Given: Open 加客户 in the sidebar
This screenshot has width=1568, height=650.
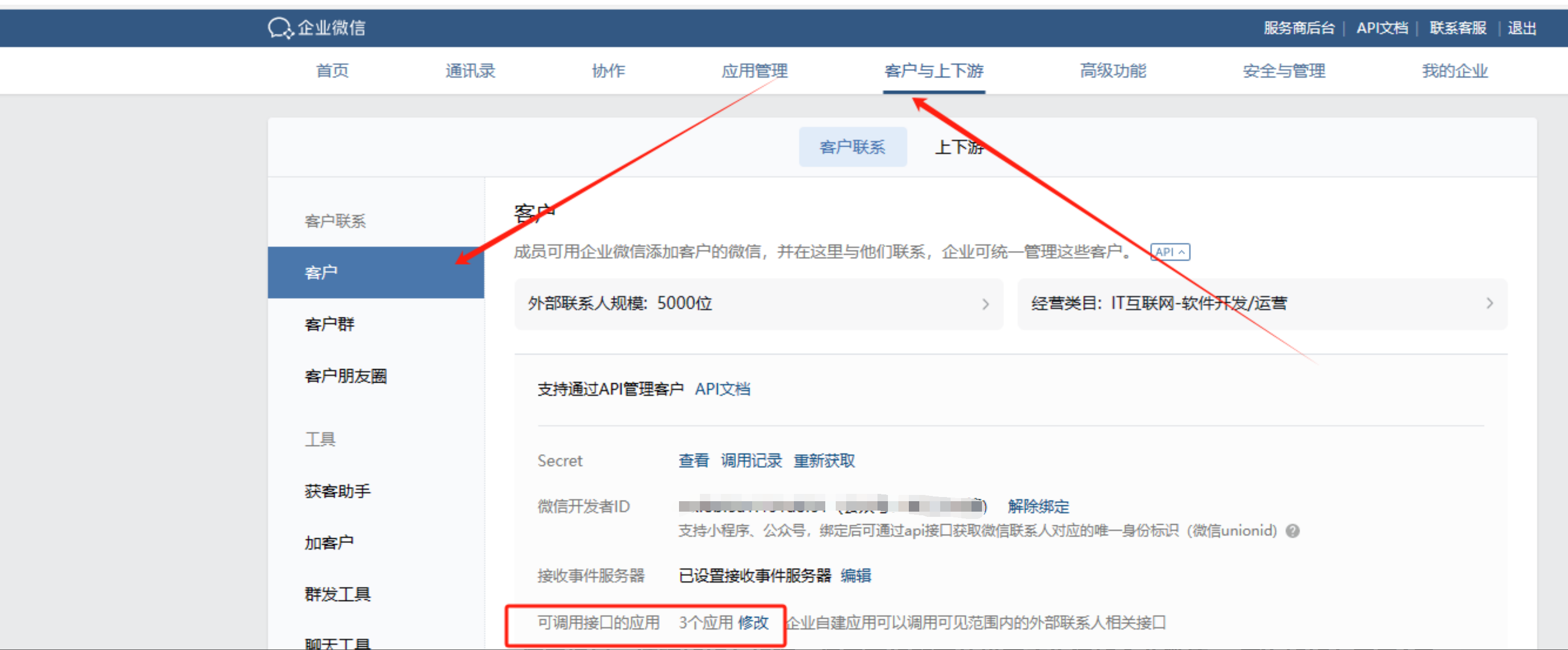Looking at the screenshot, I should pyautogui.click(x=329, y=542).
